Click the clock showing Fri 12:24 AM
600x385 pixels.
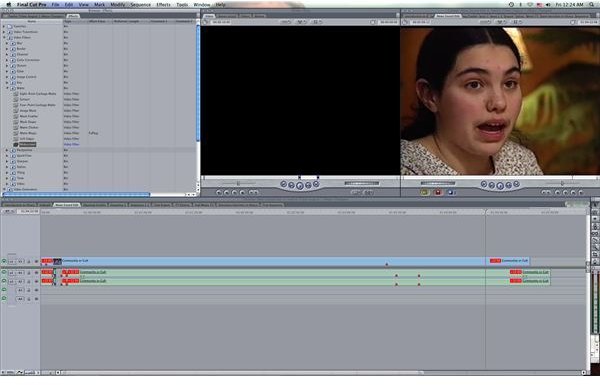pos(569,5)
